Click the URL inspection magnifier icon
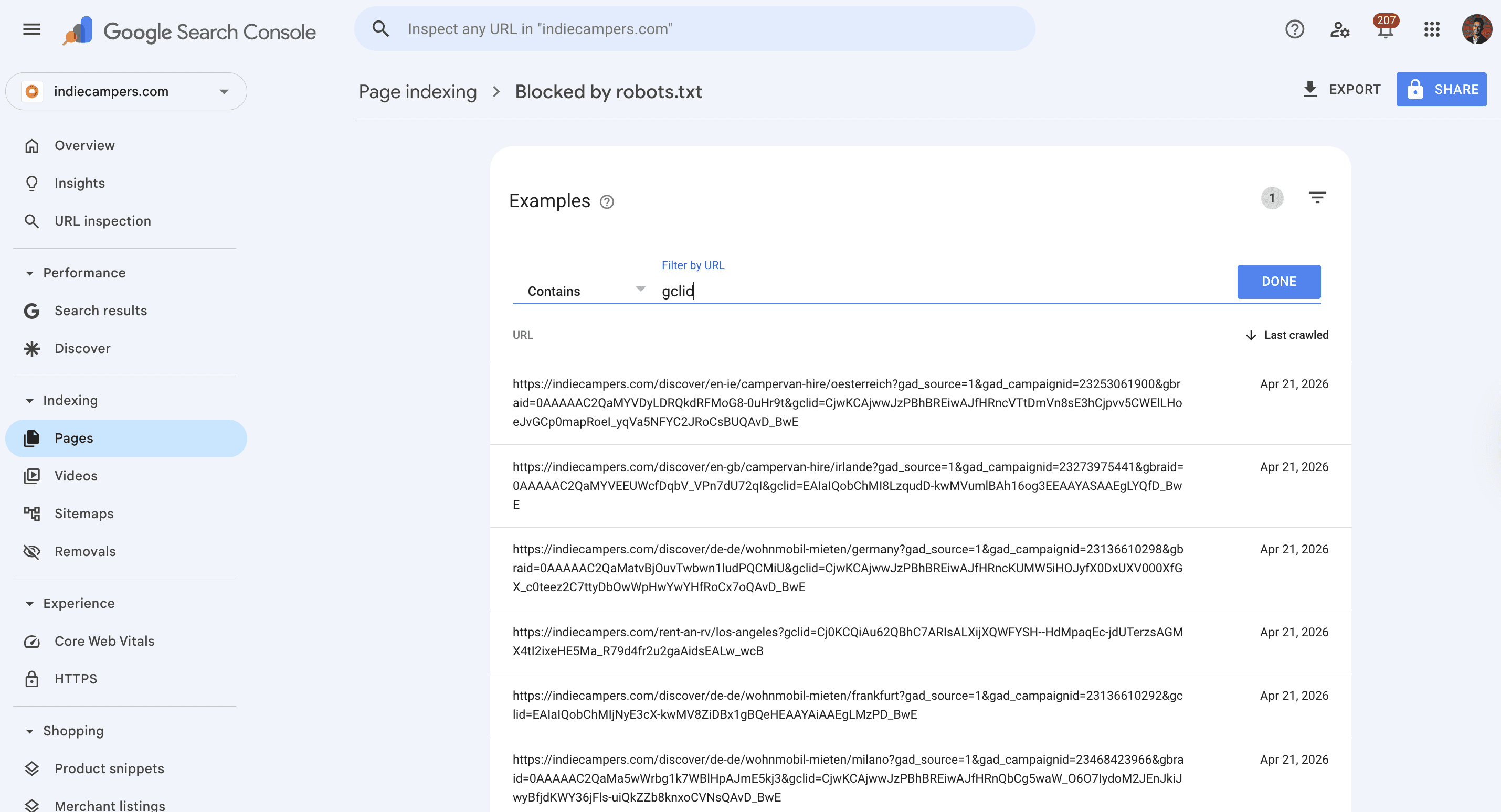 pos(31,221)
